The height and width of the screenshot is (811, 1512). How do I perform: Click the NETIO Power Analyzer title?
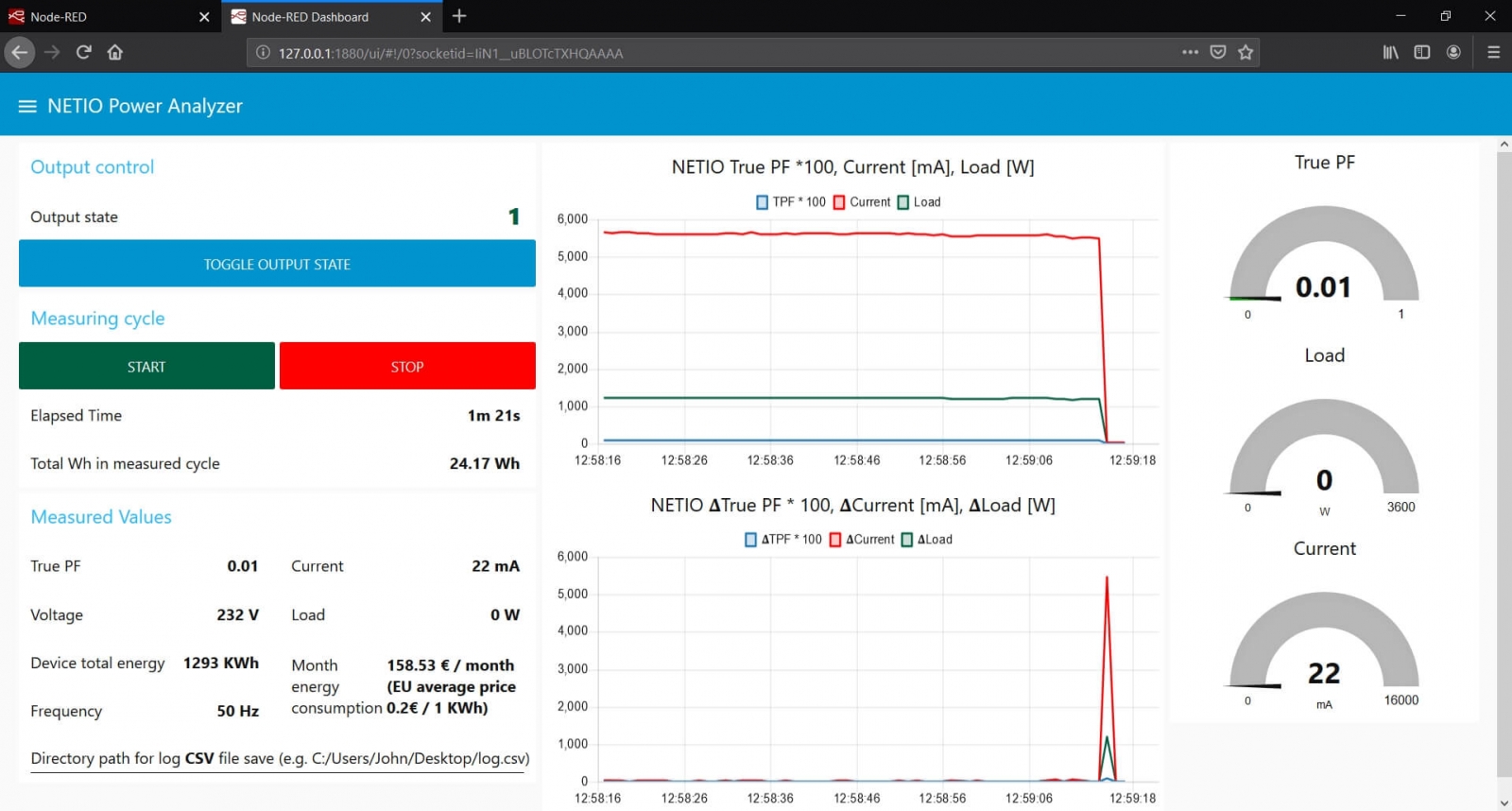[145, 106]
